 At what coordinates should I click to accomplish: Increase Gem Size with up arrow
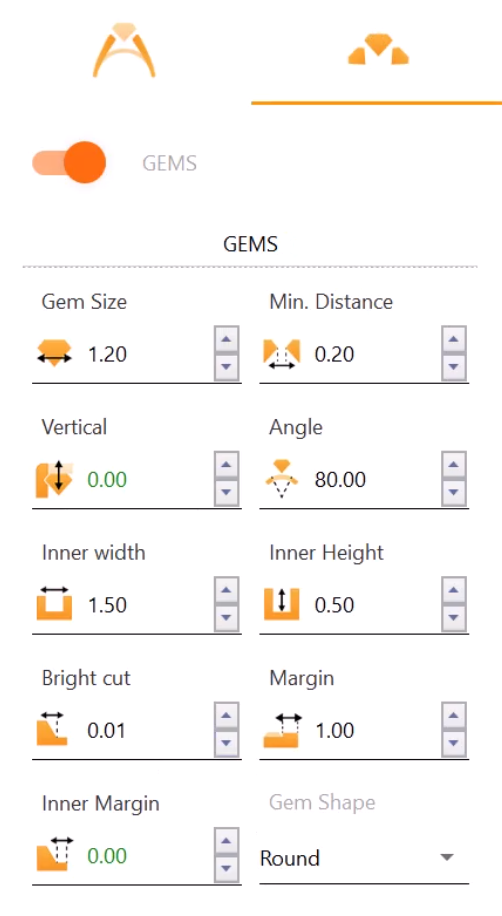pyautogui.click(x=227, y=339)
